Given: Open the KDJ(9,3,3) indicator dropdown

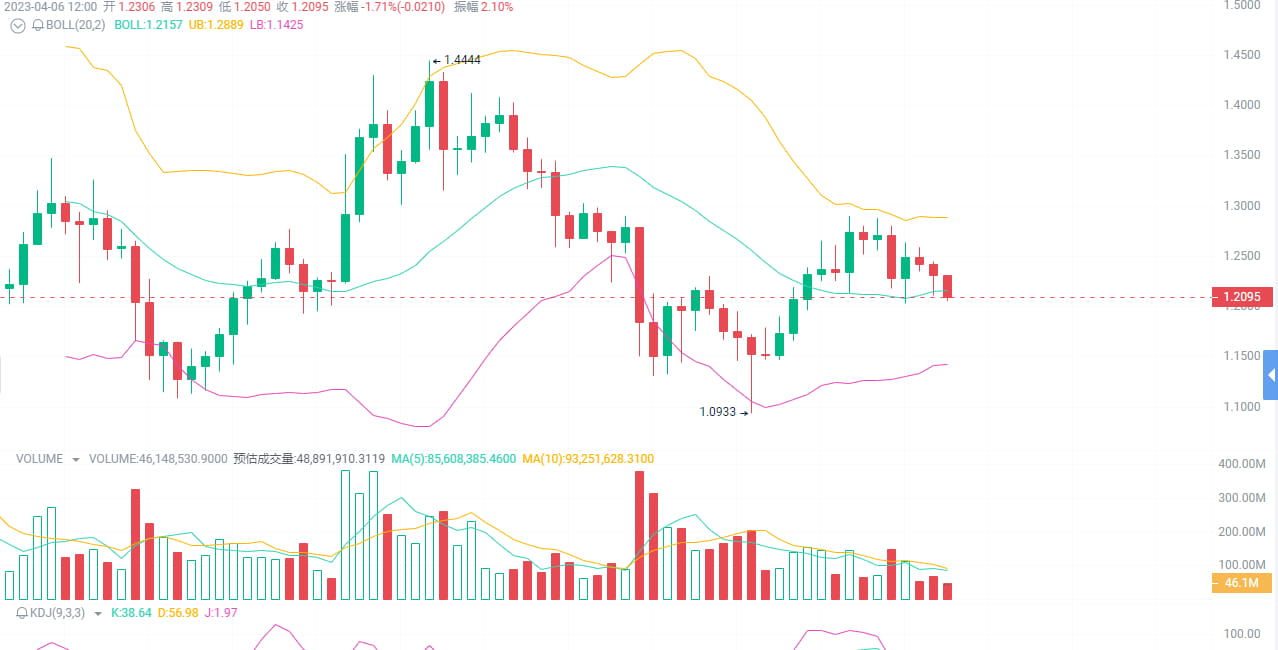Looking at the screenshot, I should [x=98, y=614].
